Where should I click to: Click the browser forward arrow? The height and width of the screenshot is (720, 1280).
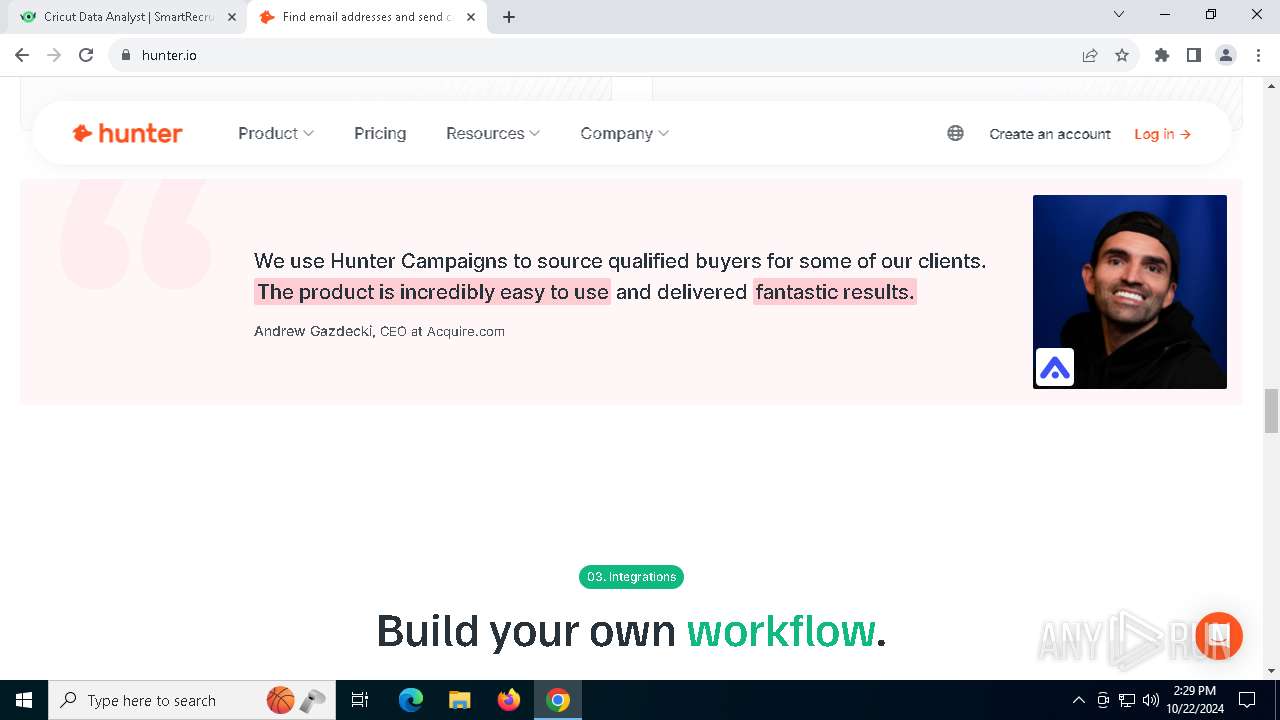tap(54, 55)
